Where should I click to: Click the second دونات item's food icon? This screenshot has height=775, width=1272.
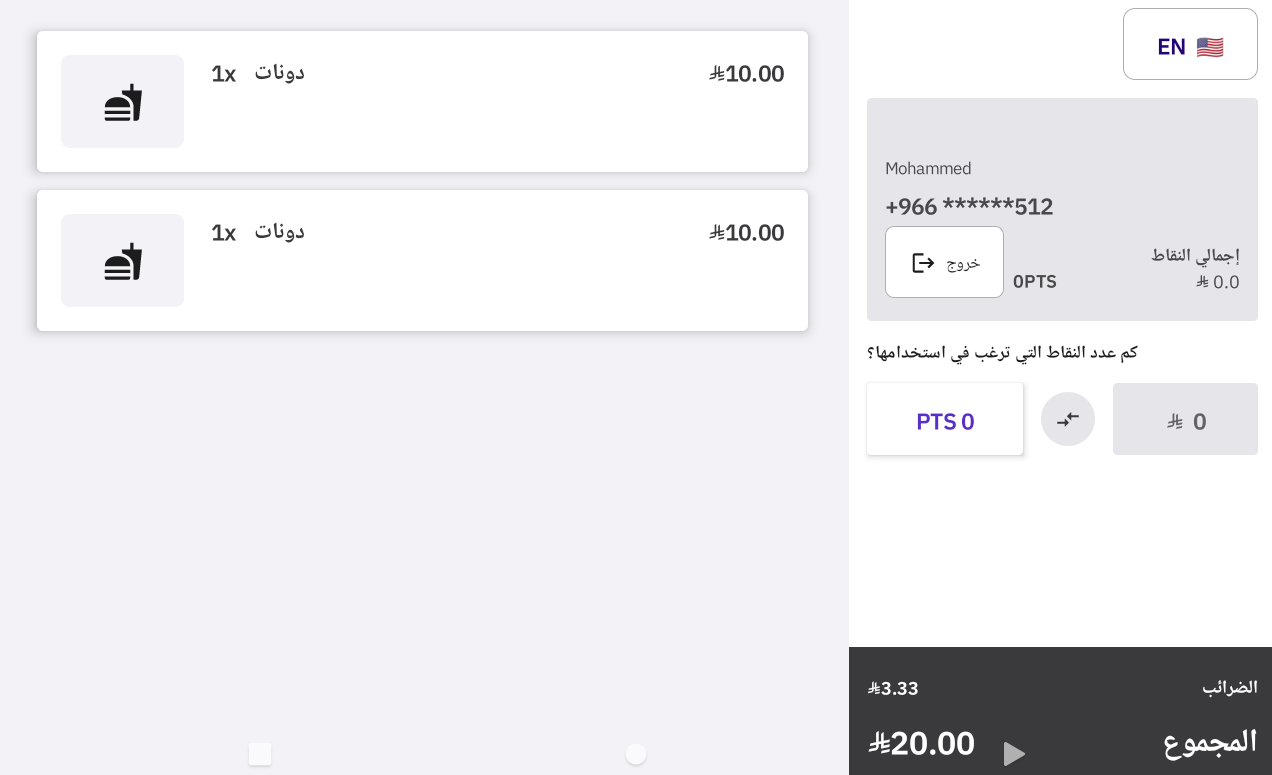(x=123, y=261)
